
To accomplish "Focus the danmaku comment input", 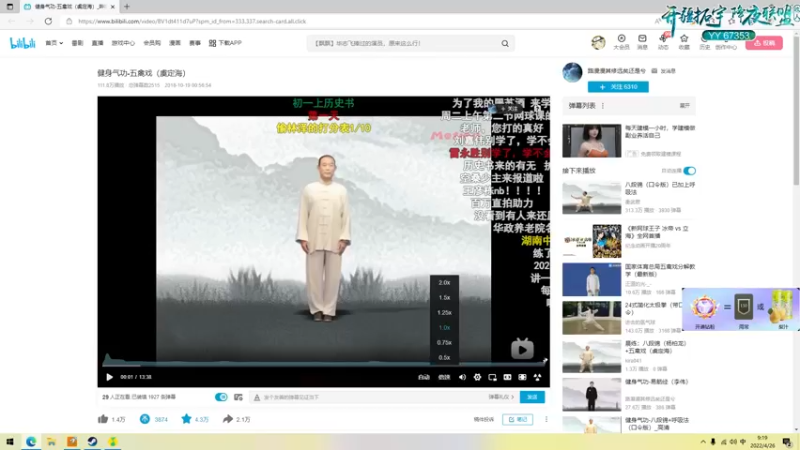I will click(x=372, y=397).
